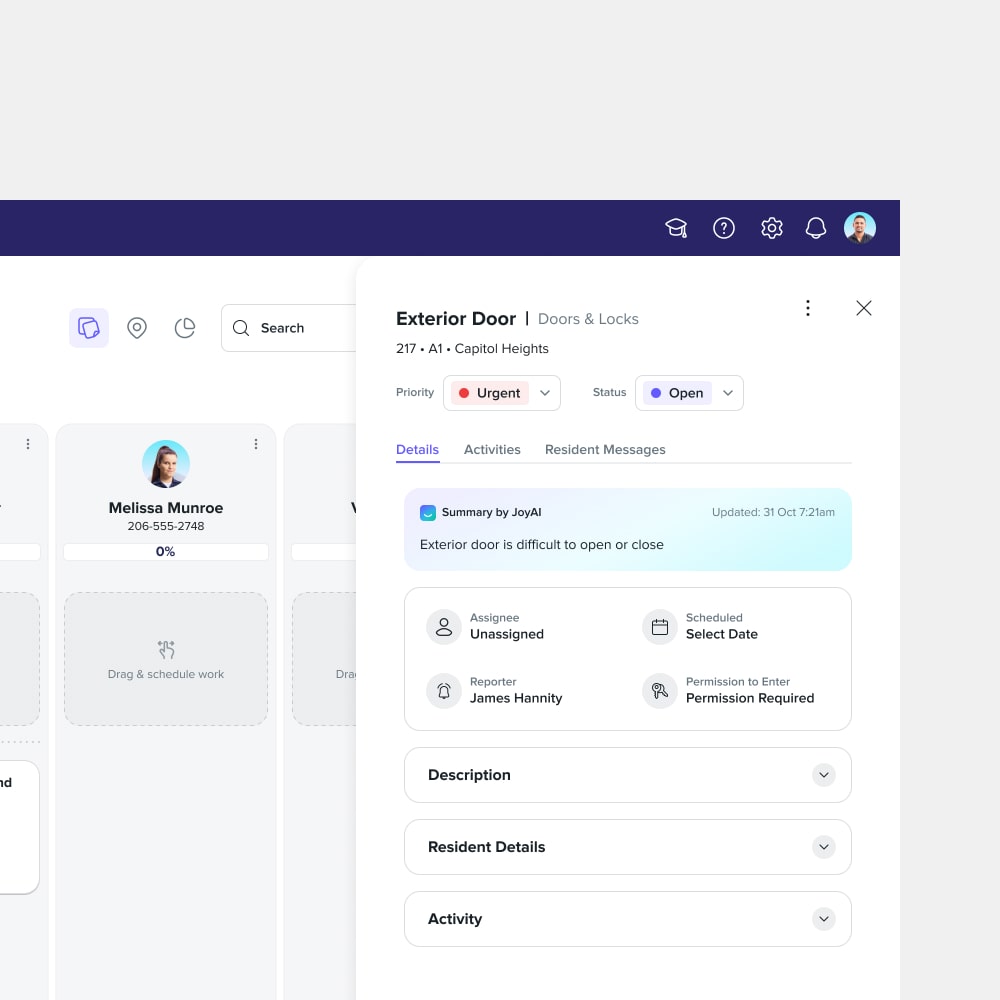Expand the Resident Details section
Viewport: 1000px width, 1000px height.
coord(628,847)
